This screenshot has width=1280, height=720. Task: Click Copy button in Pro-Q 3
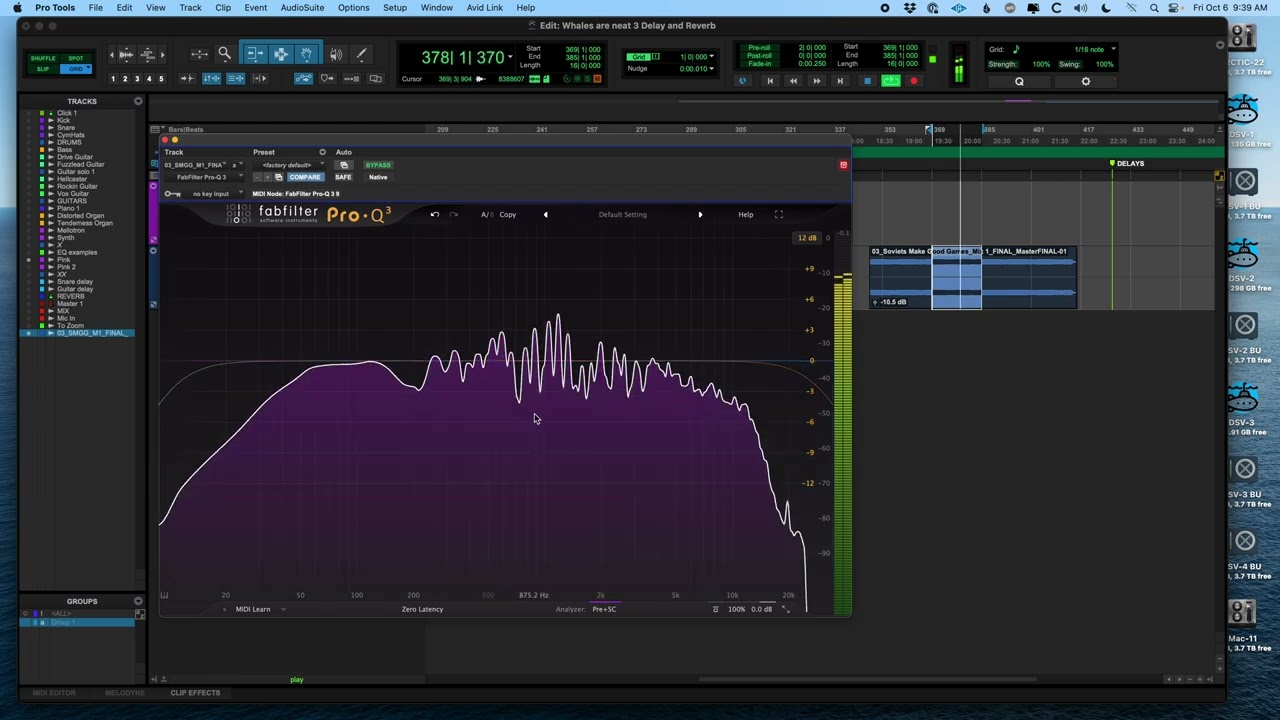(x=508, y=214)
